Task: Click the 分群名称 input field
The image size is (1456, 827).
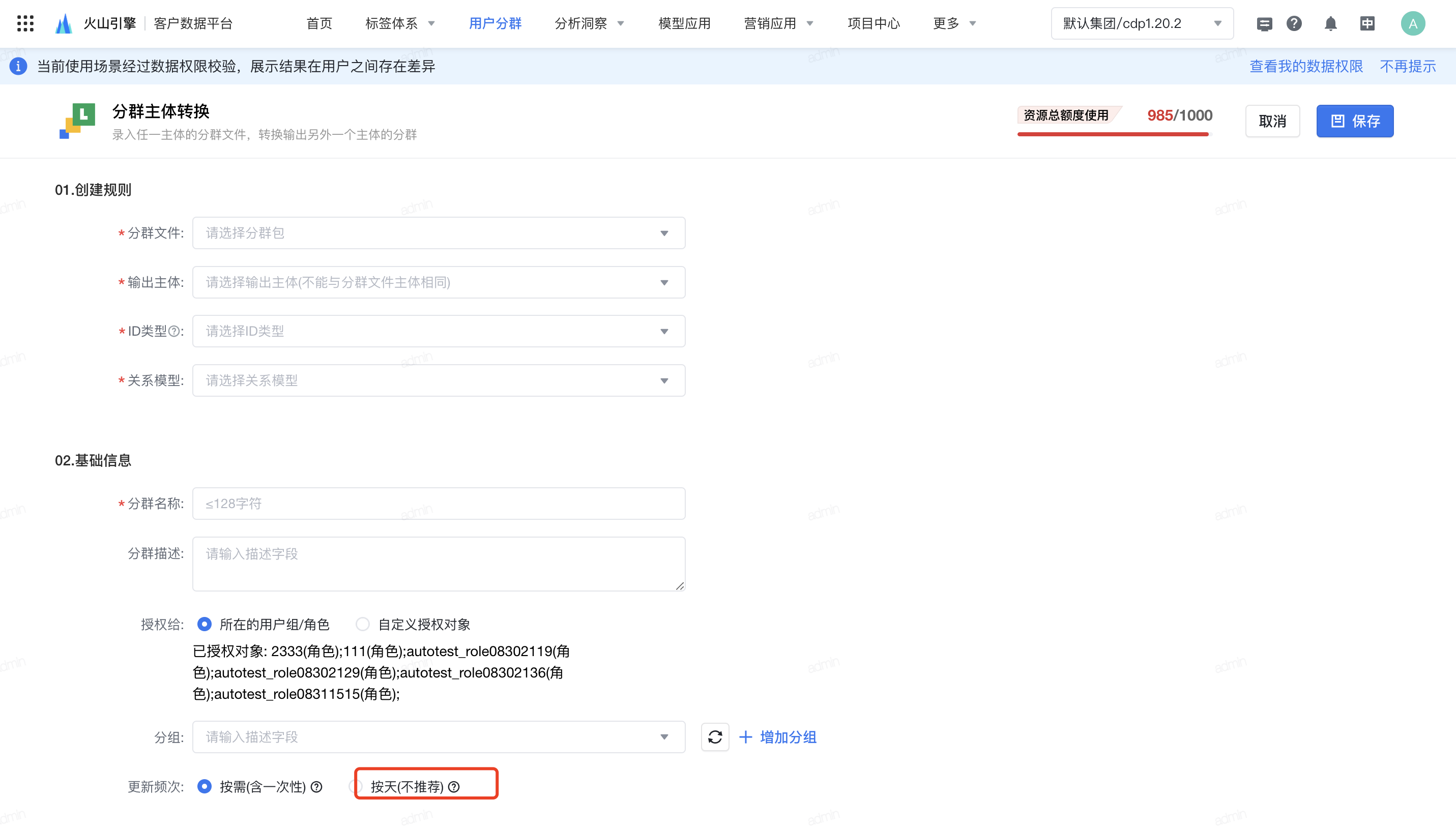Action: pyautogui.click(x=439, y=503)
